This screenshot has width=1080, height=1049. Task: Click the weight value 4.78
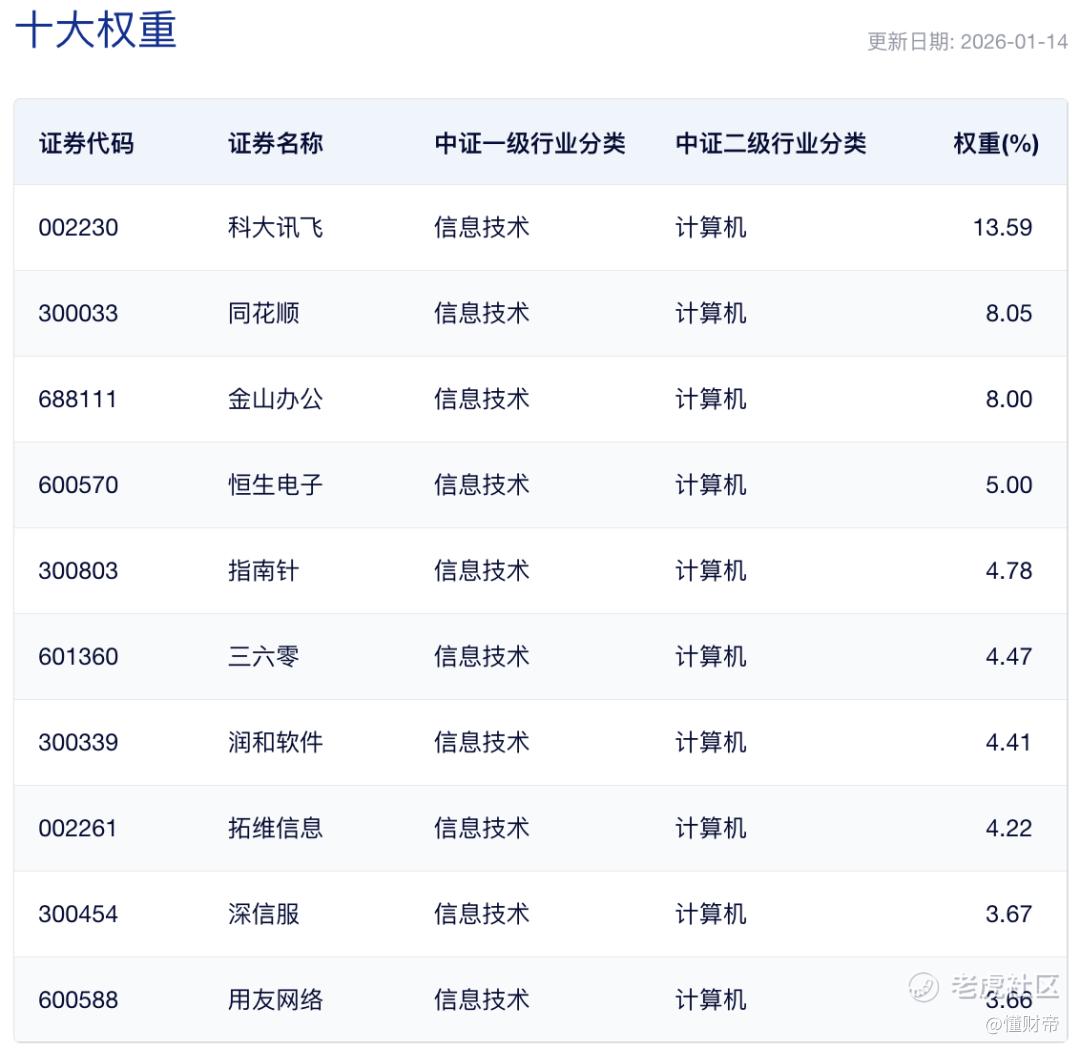click(x=1008, y=571)
